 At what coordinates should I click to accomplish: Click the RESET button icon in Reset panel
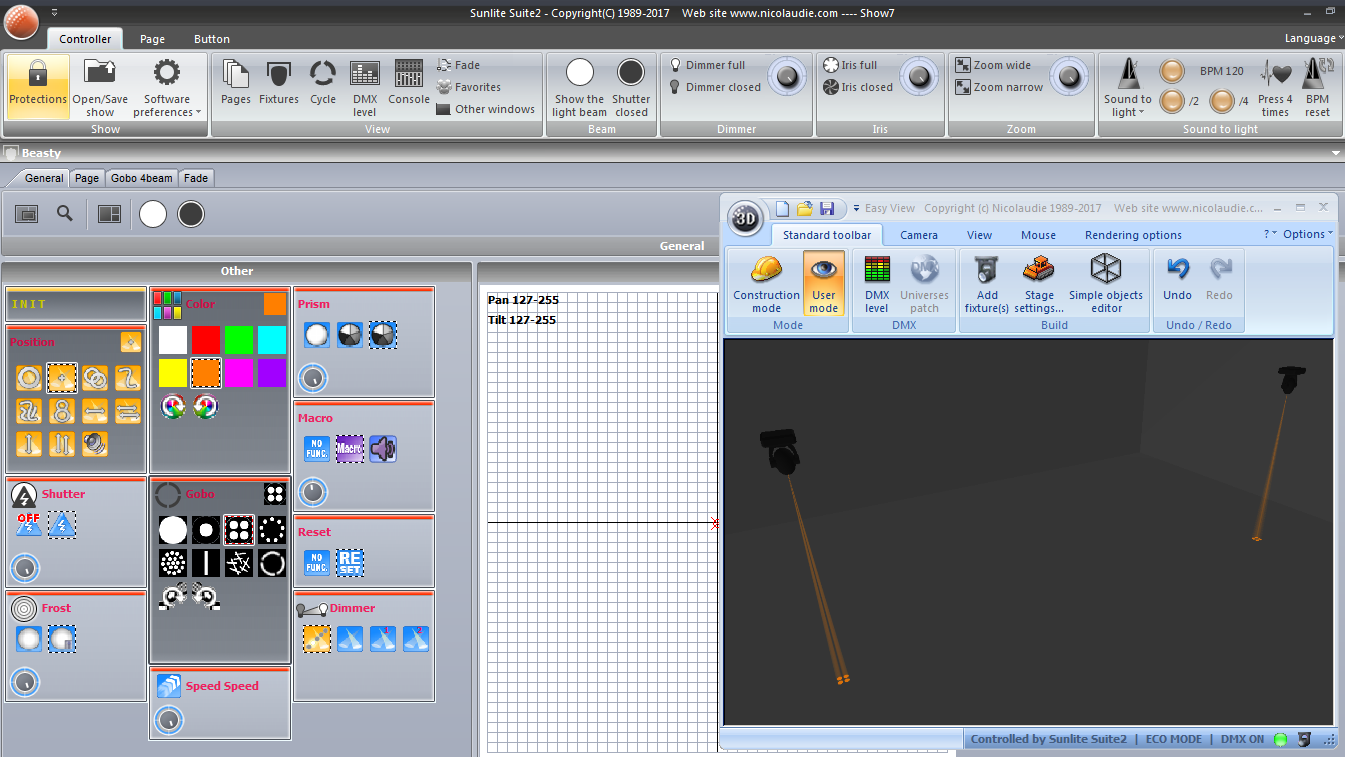click(350, 563)
